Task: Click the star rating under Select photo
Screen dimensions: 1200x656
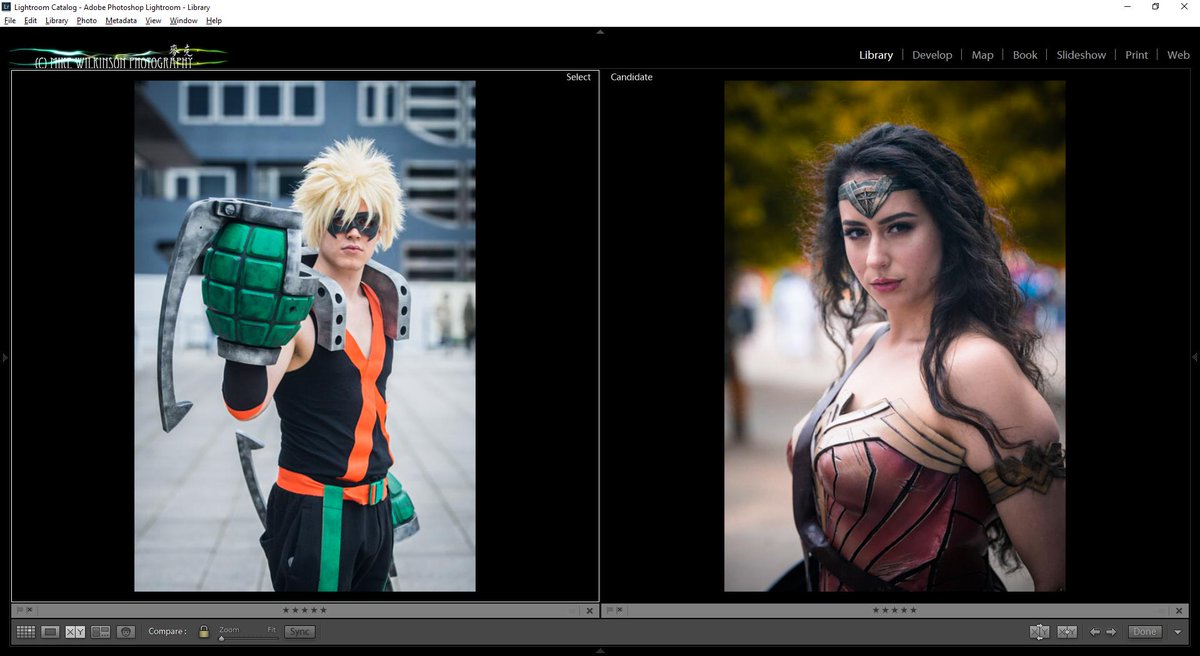Action: click(x=304, y=610)
